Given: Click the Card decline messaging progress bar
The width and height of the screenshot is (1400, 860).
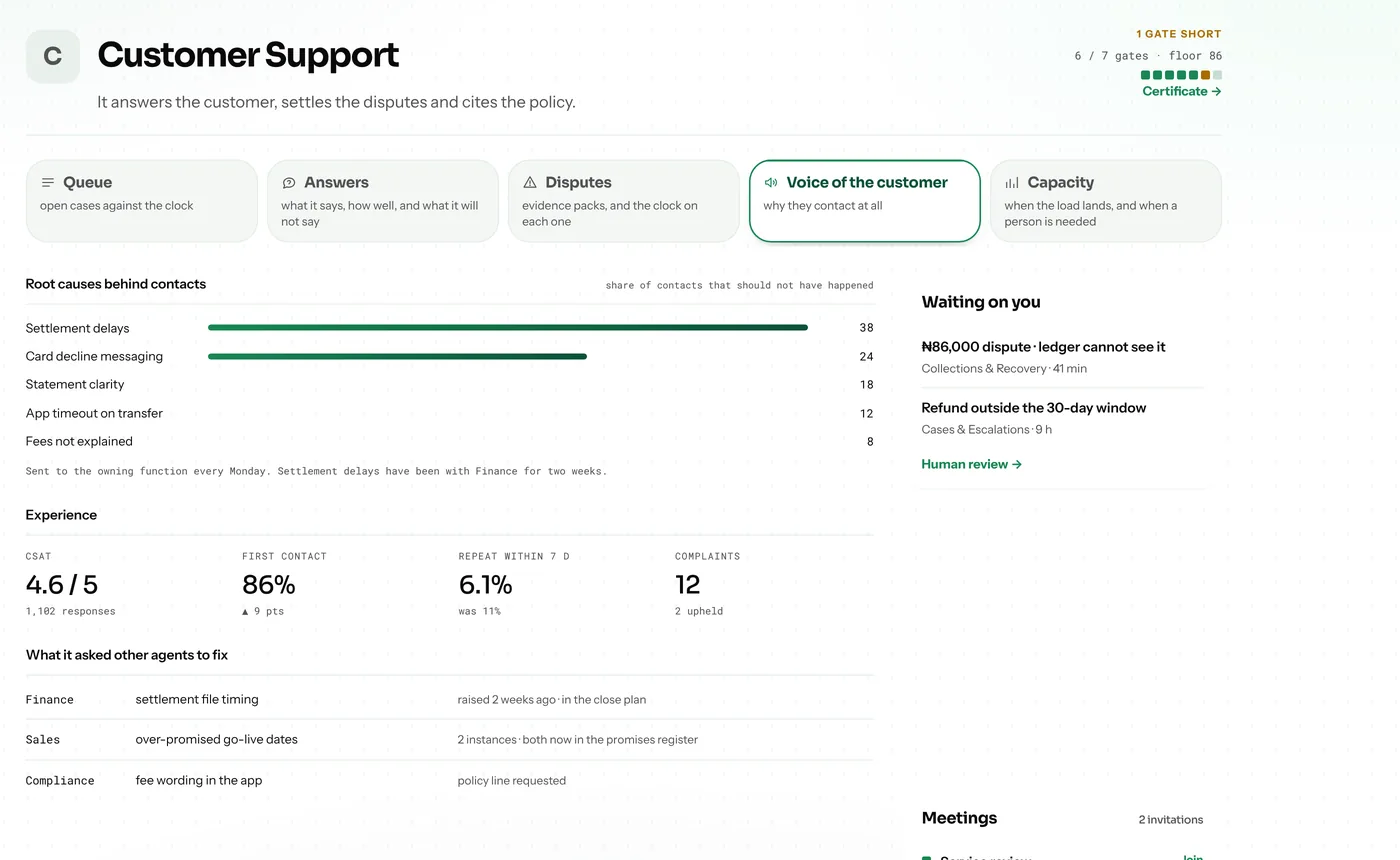Looking at the screenshot, I should pyautogui.click(x=397, y=356).
